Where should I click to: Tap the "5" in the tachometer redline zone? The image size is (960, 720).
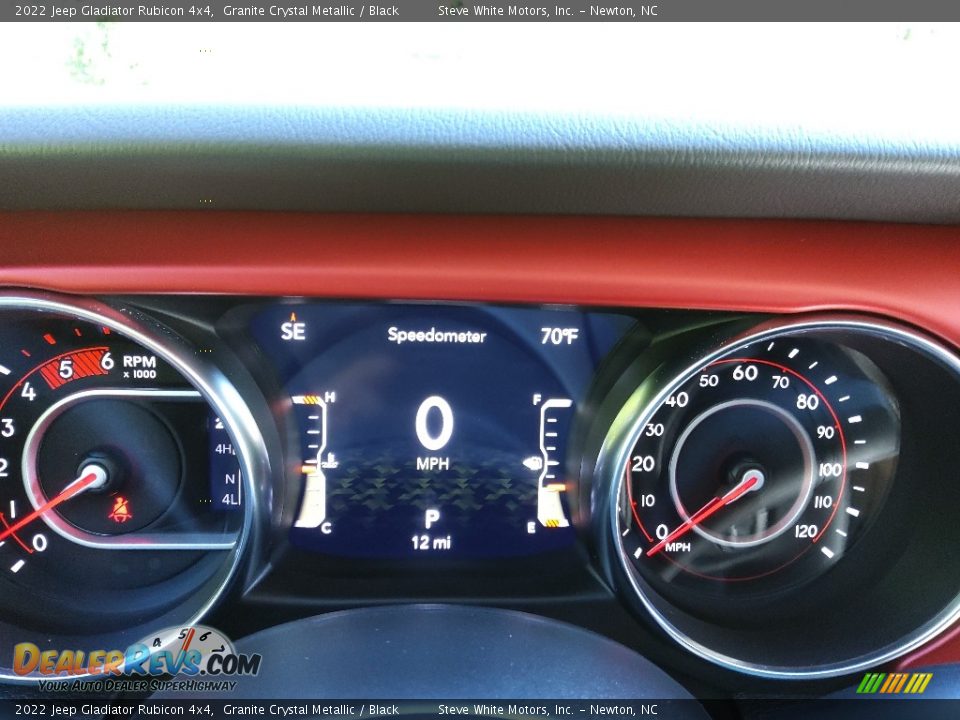coord(66,369)
